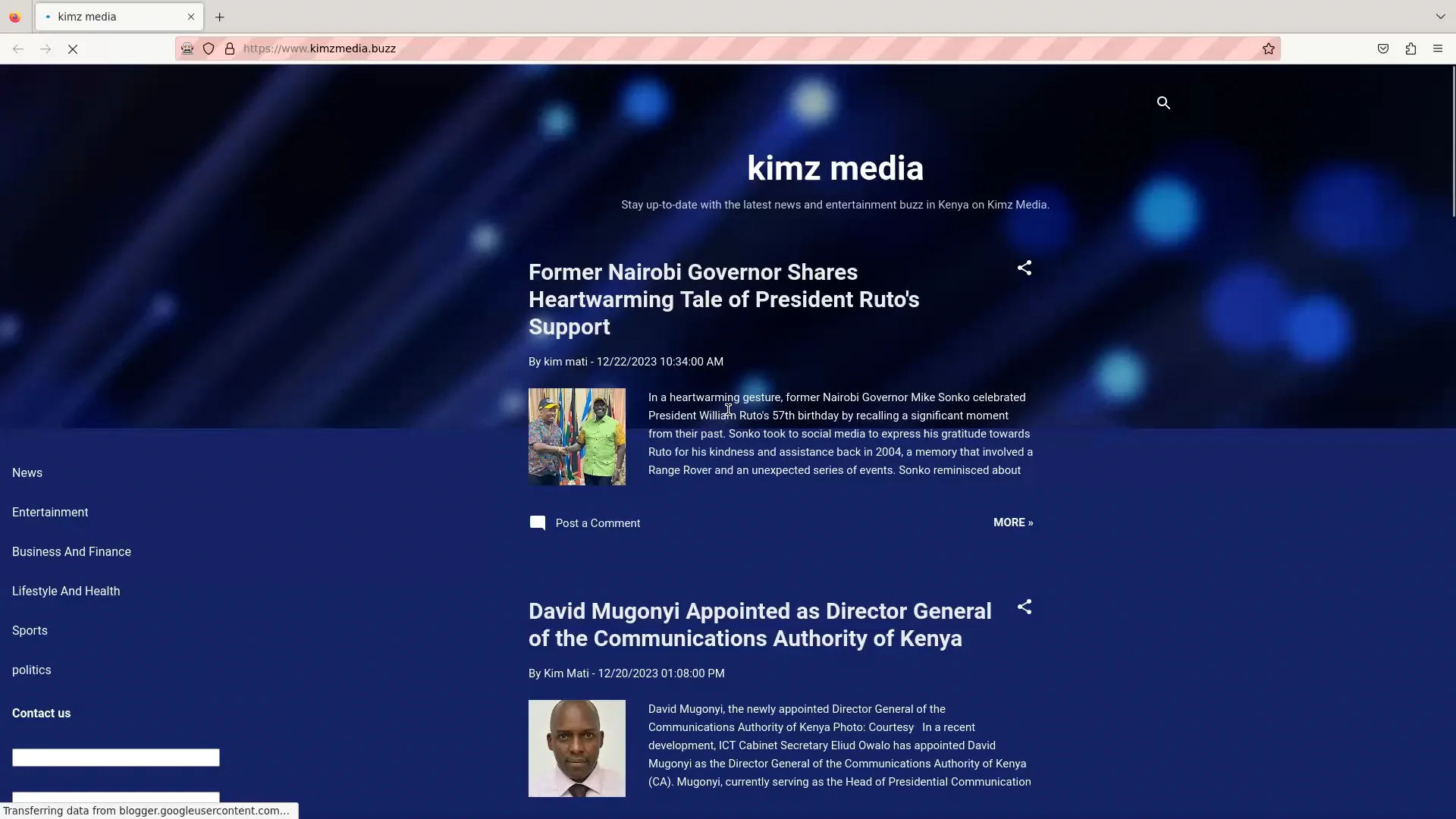Click the site tagline about Kenya news

tap(835, 205)
